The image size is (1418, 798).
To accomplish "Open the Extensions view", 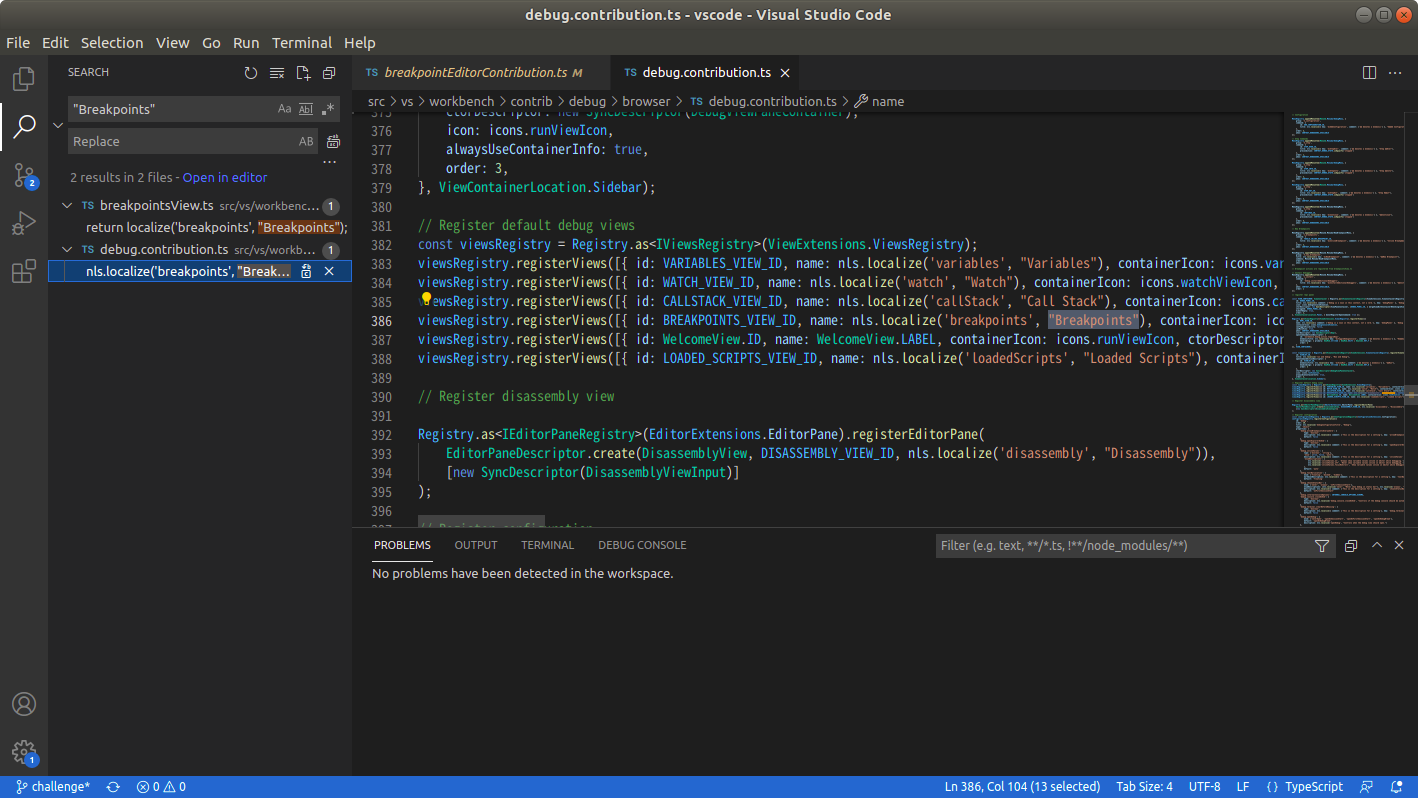I will pyautogui.click(x=24, y=272).
